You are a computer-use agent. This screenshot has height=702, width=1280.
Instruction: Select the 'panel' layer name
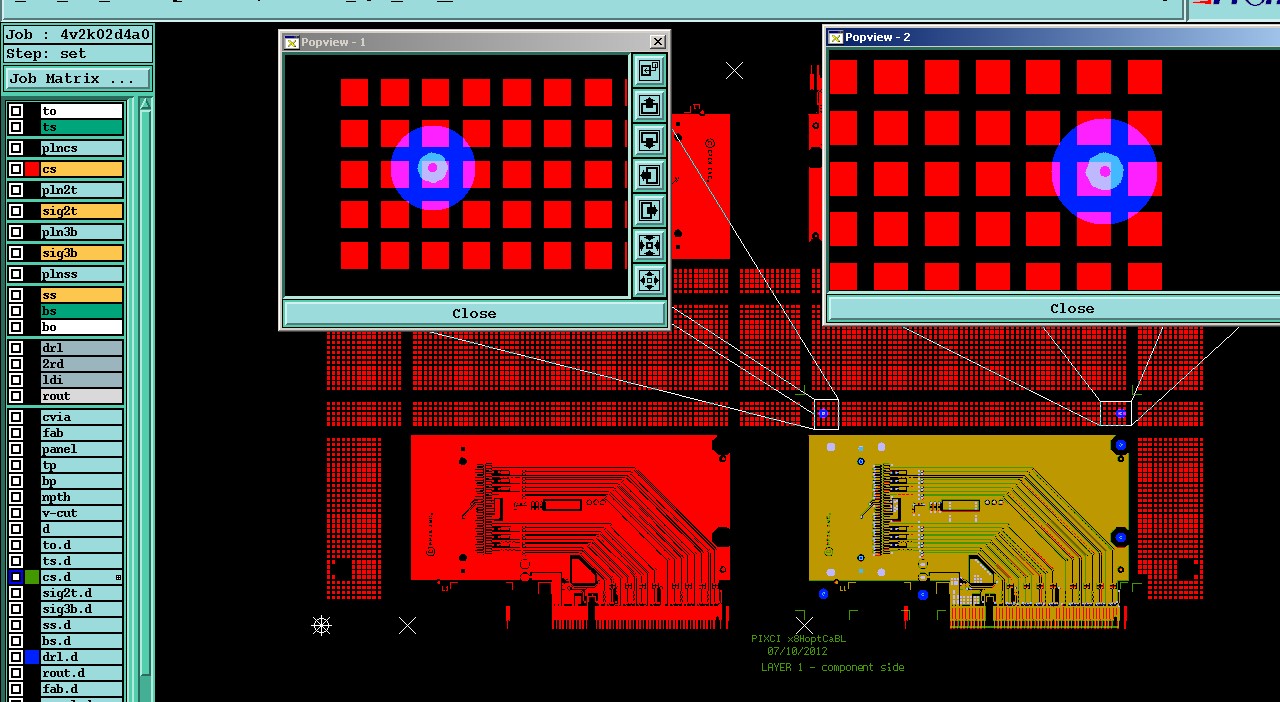click(x=82, y=449)
